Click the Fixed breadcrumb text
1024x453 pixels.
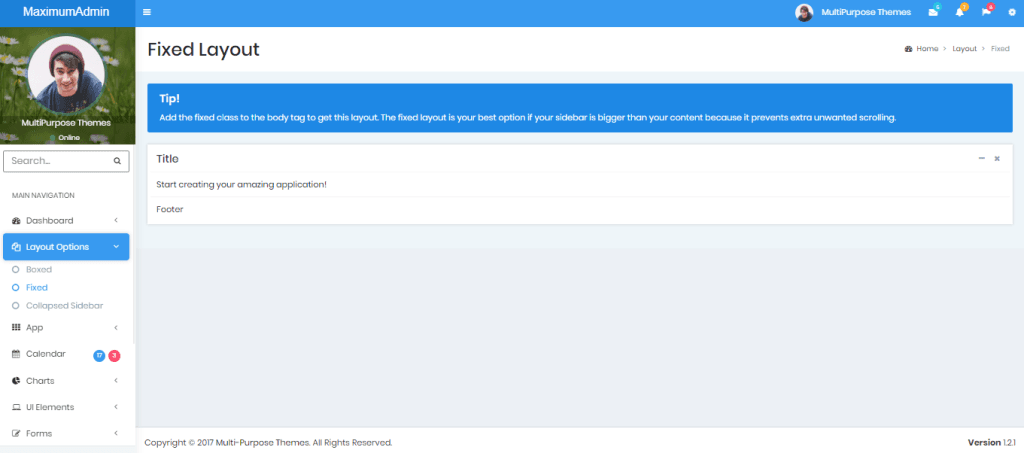(x=1000, y=49)
